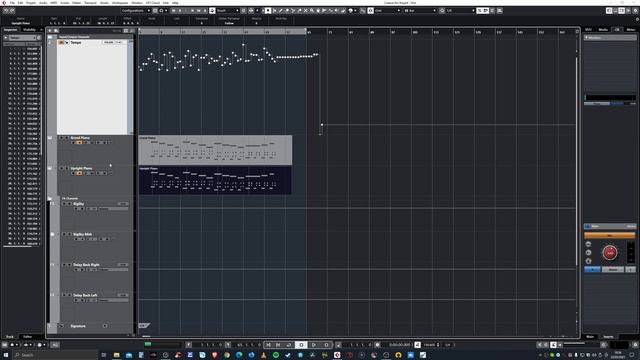Click the Record transport button

click(327, 345)
